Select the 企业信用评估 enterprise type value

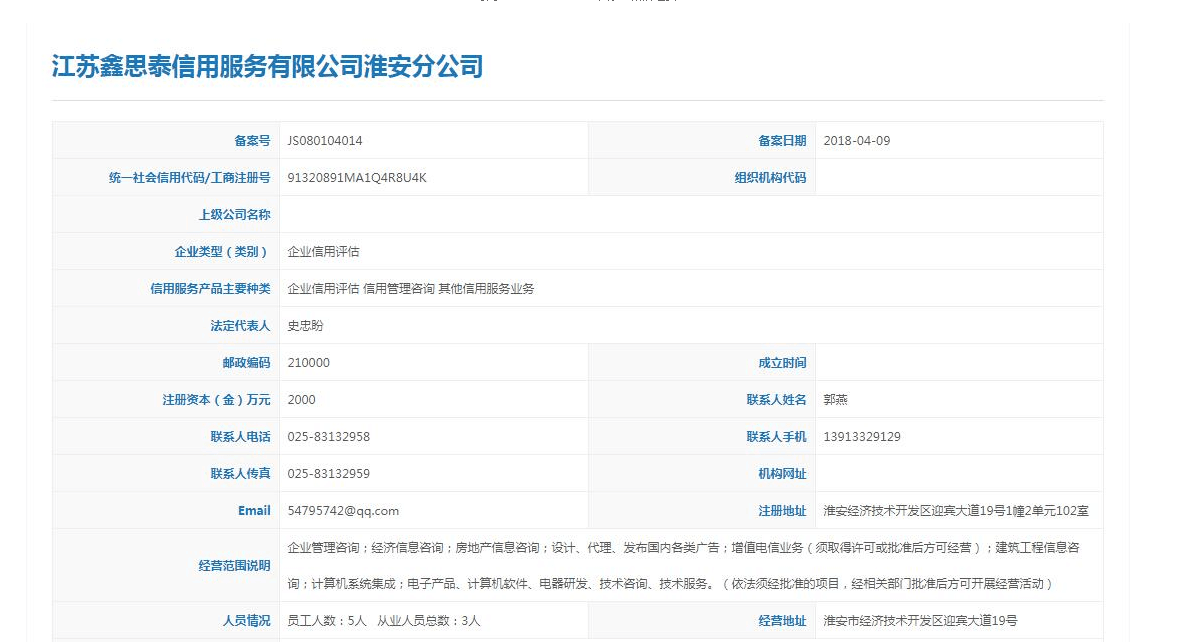(x=323, y=252)
